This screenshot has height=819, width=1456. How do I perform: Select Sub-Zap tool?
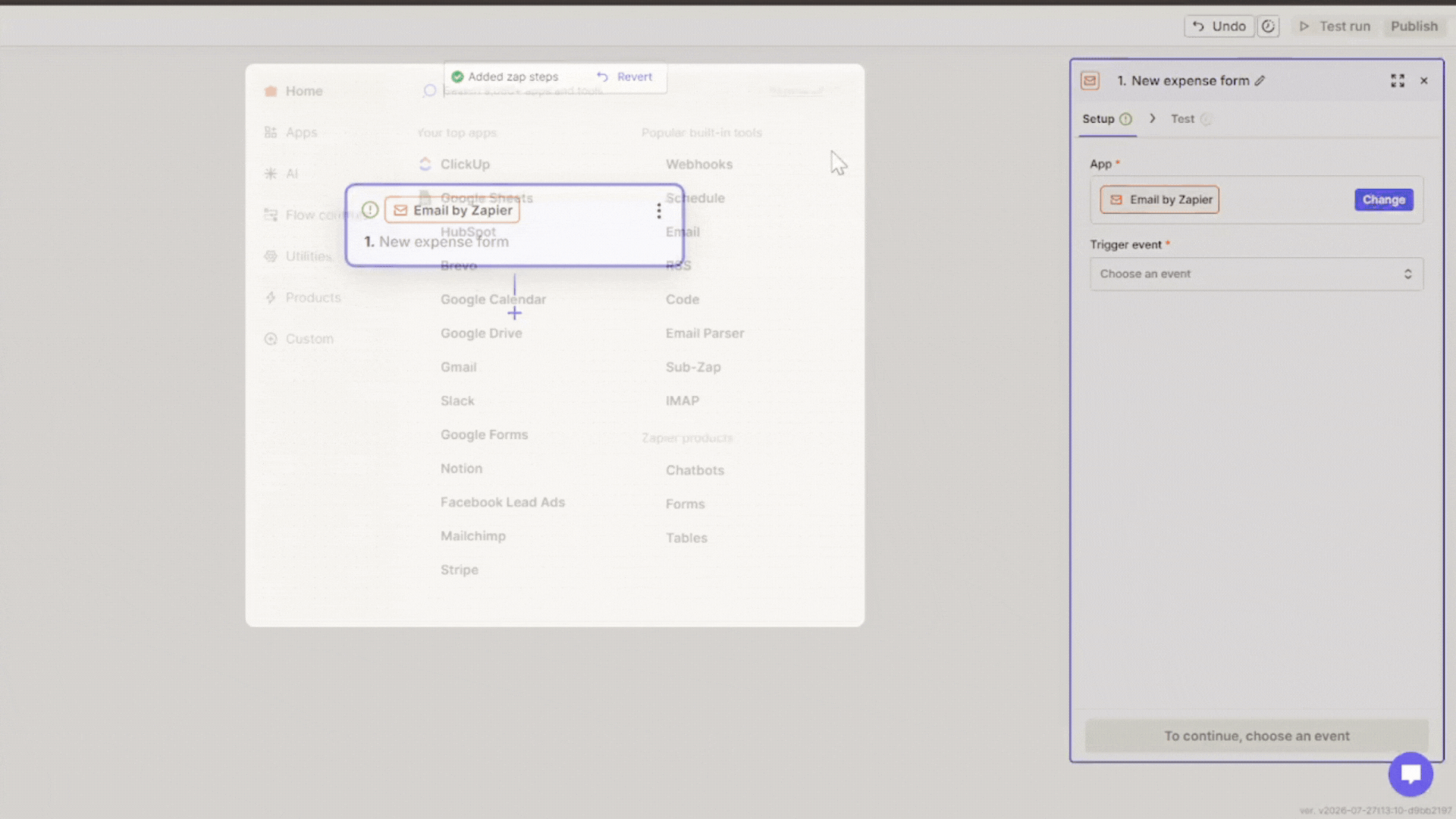tap(693, 367)
